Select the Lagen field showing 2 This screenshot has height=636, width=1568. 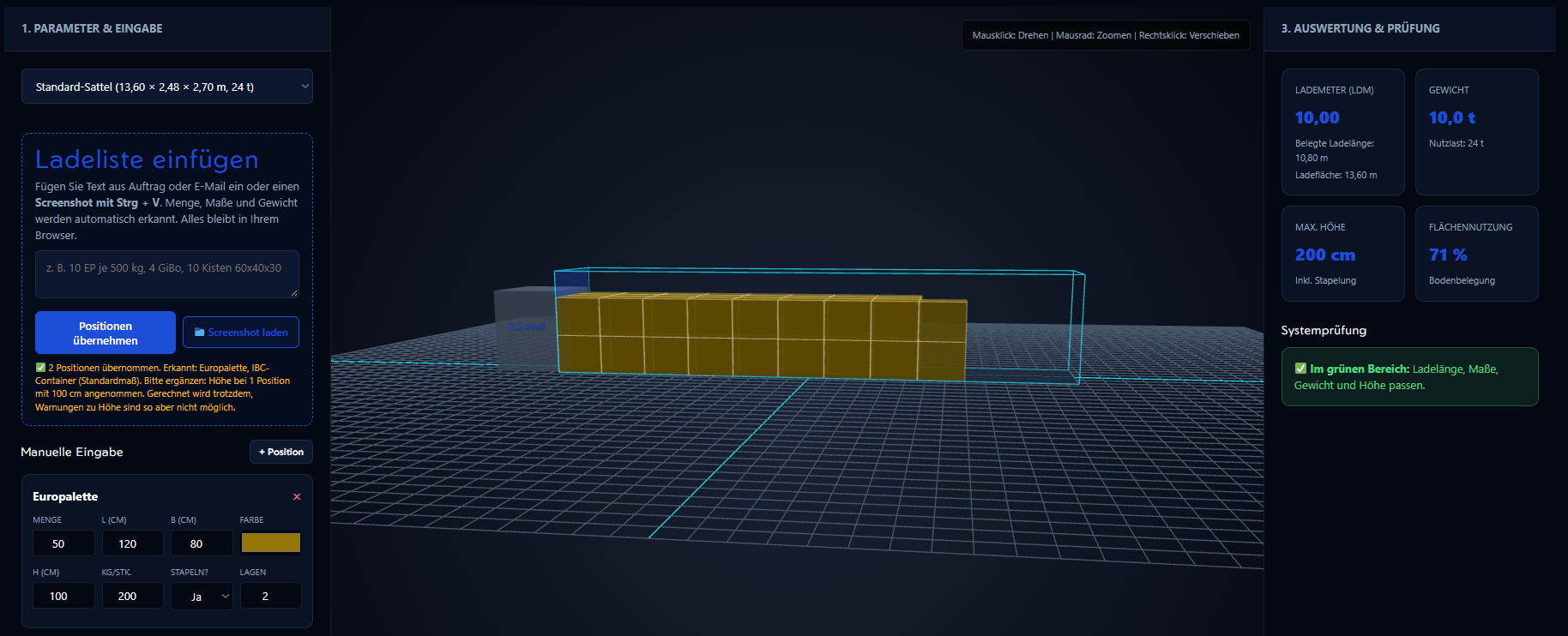(x=271, y=596)
